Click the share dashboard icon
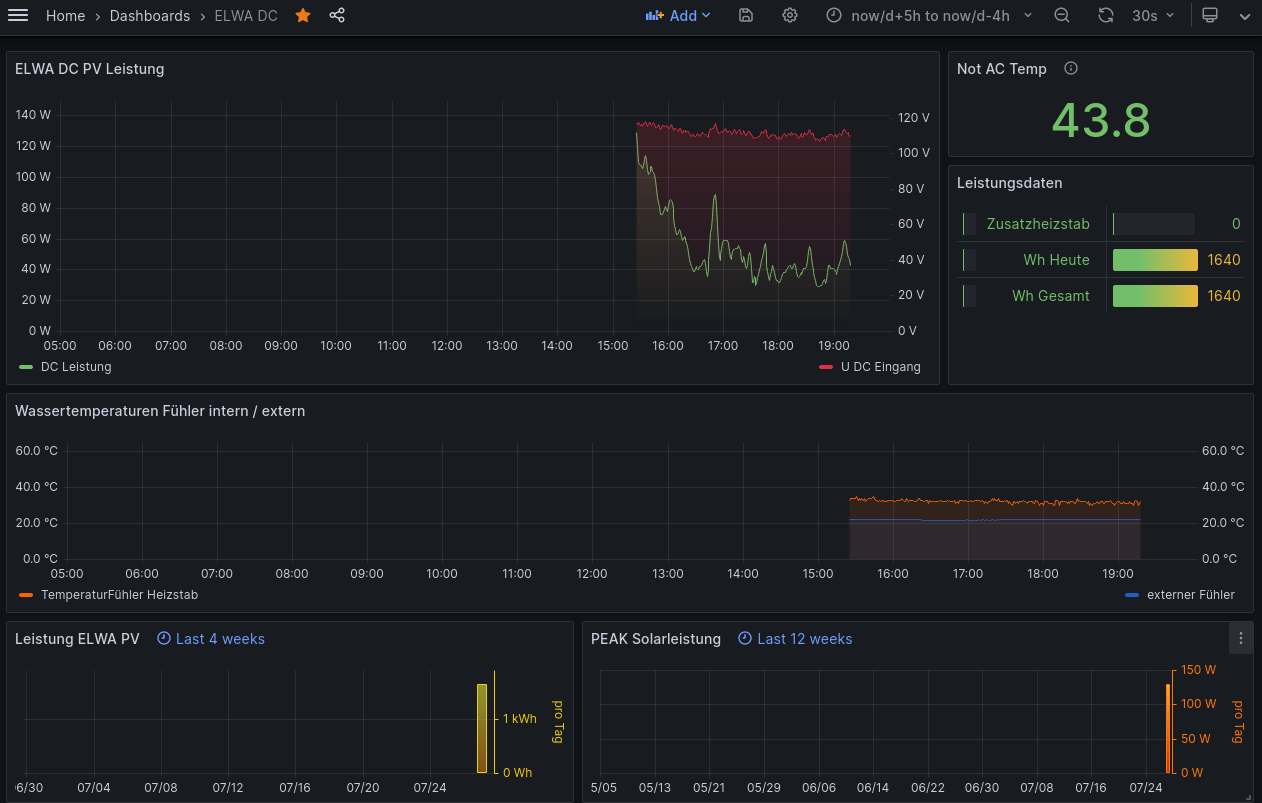 337,16
